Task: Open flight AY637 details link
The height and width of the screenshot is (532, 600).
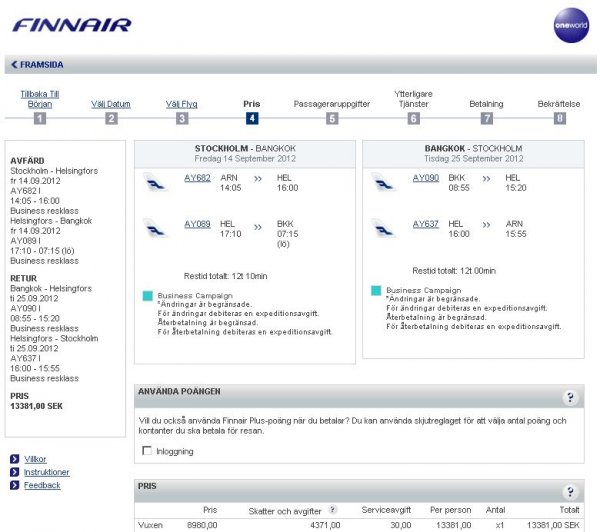Action: [425, 224]
